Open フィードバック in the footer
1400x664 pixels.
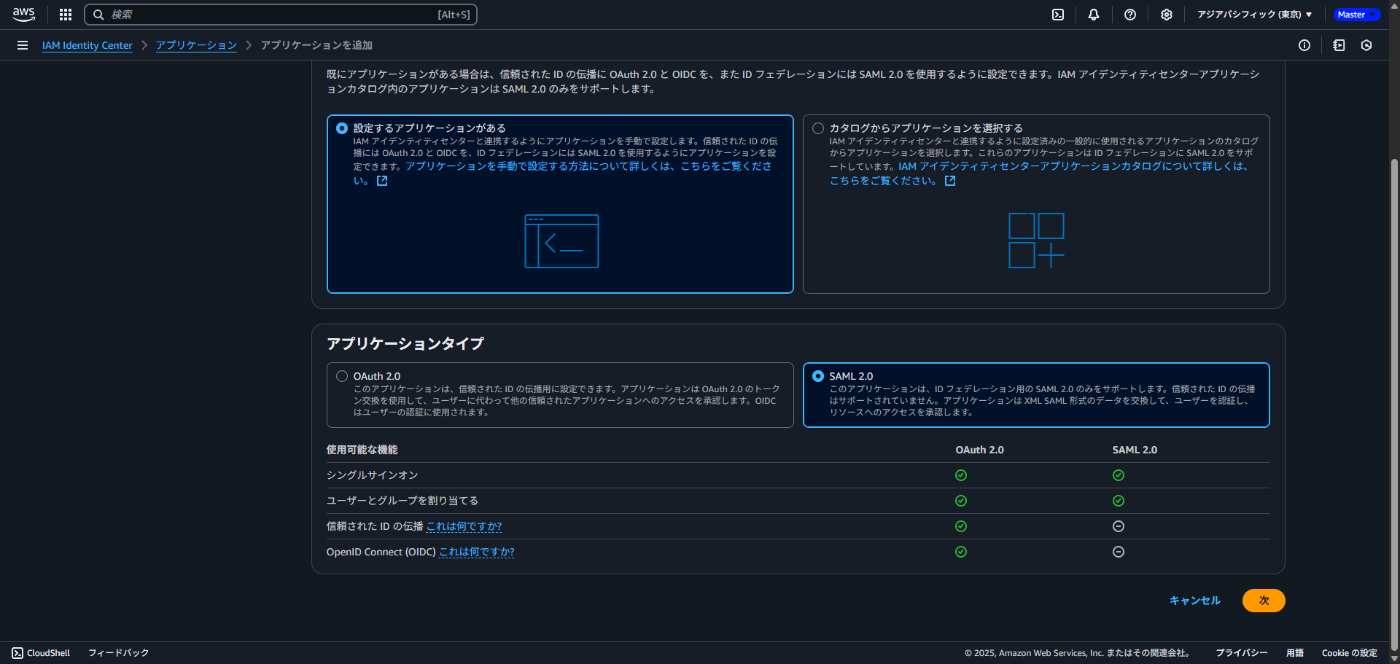(x=118, y=652)
